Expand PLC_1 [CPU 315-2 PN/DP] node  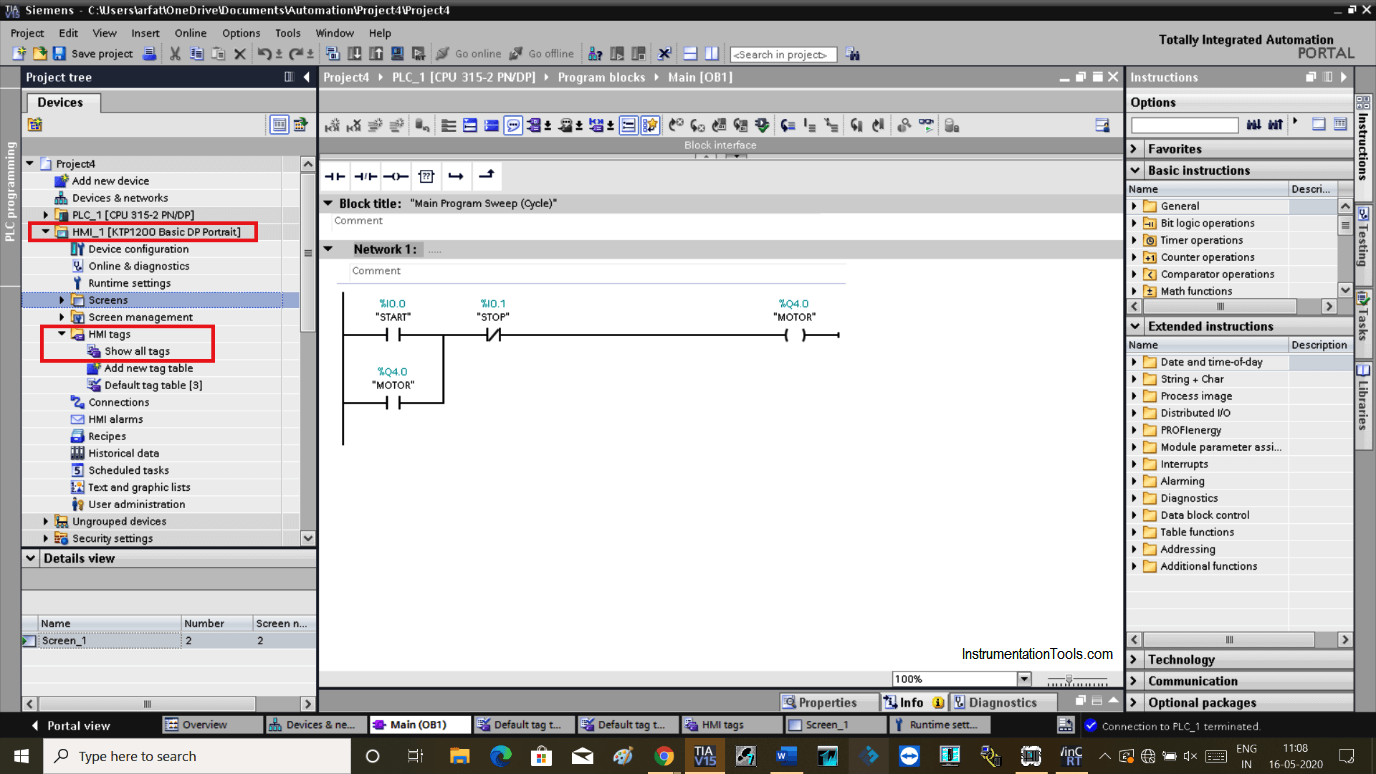pyautogui.click(x=46, y=215)
